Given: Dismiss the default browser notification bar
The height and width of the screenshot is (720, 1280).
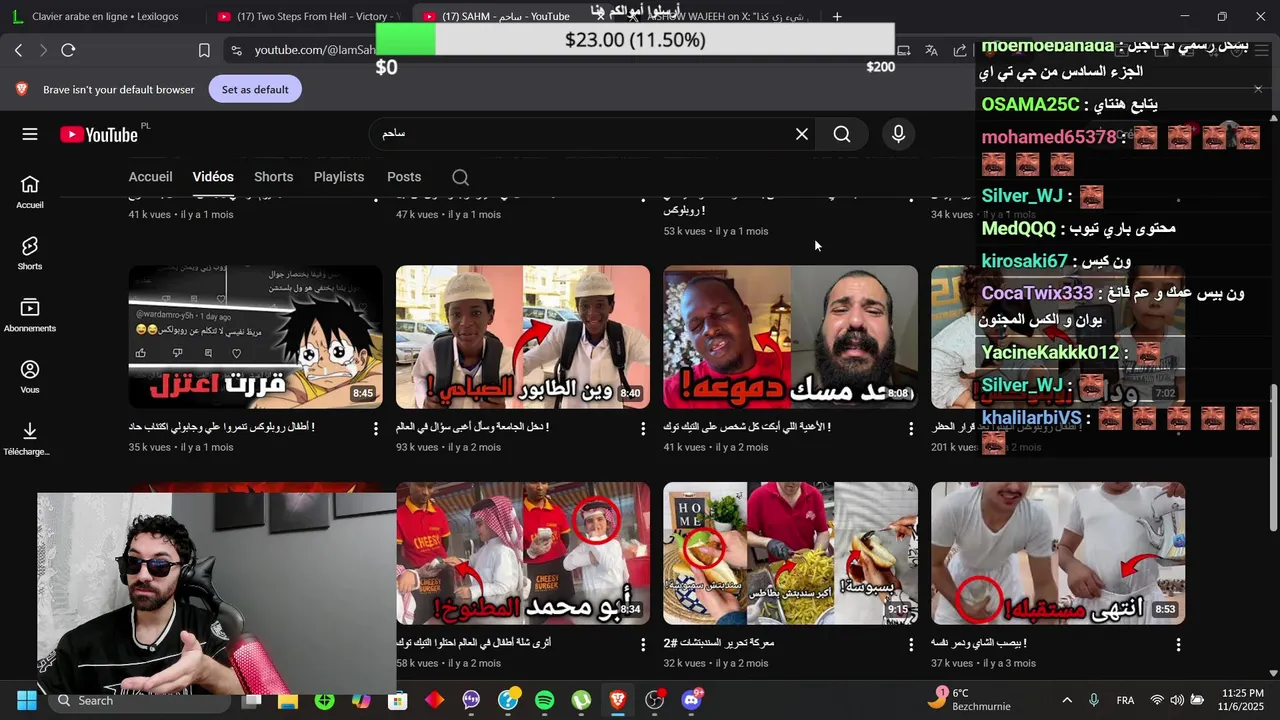Looking at the screenshot, I should click(x=1258, y=89).
